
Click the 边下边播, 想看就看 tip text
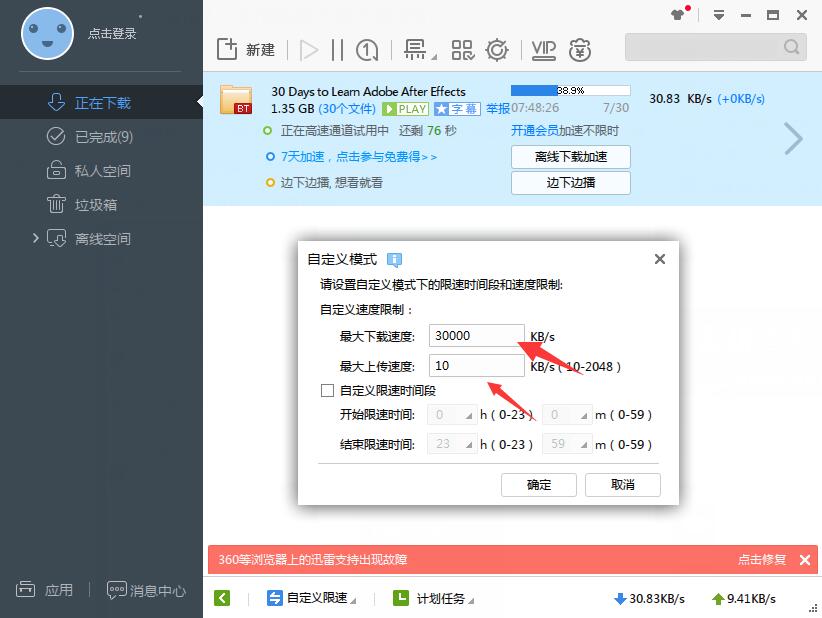pos(331,183)
